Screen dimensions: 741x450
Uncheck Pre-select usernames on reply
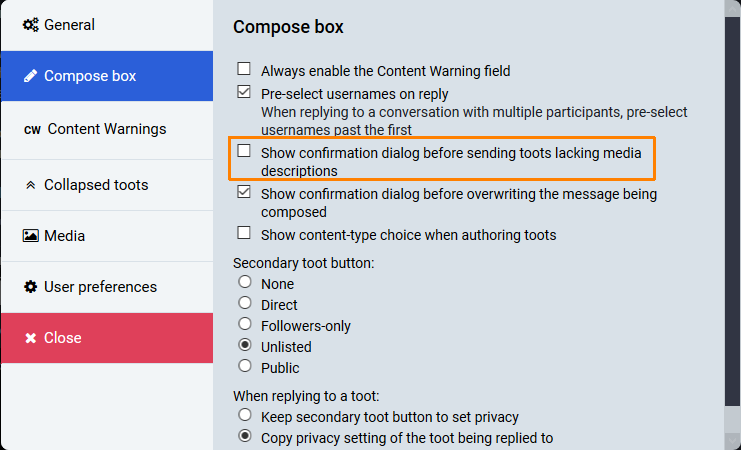[243, 92]
